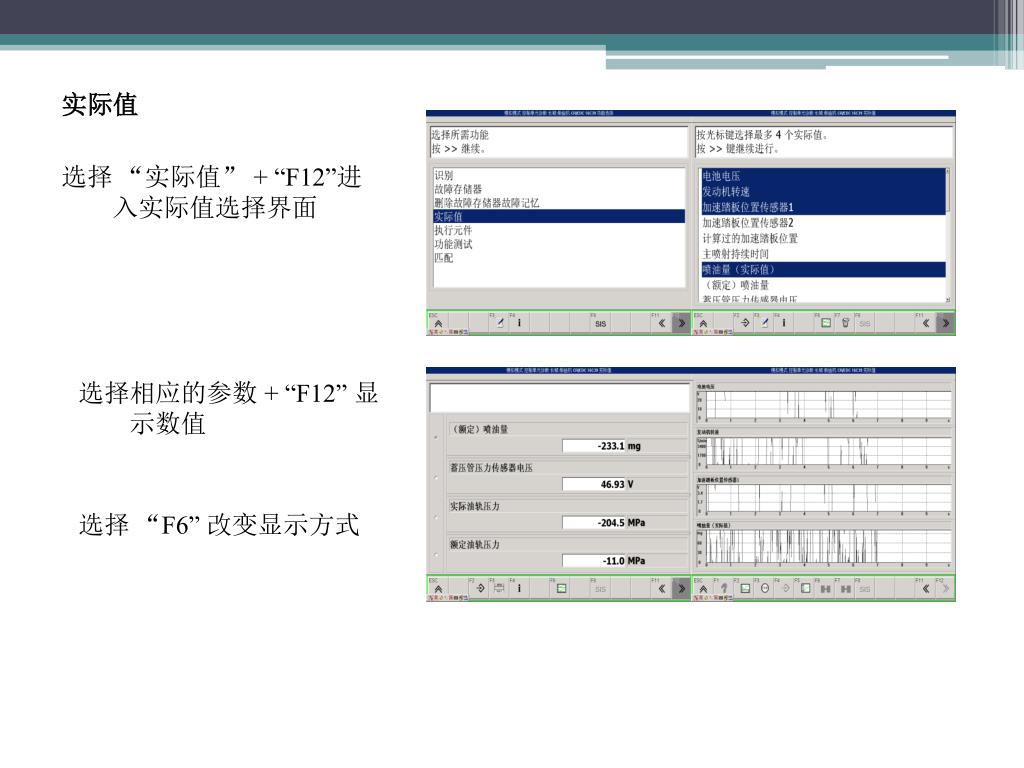Click F3 pen icon on function selection screen
Viewport: 1024px width, 768px height.
500,323
